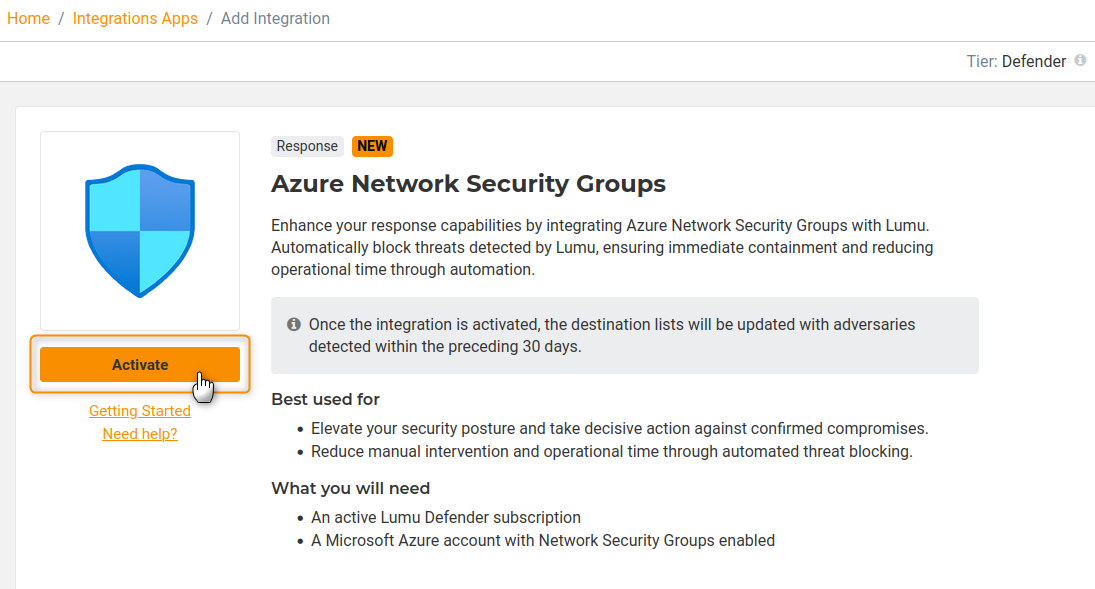1095x589 pixels.
Task: Click the info icon beside Tier Defender
Action: coord(1080,61)
